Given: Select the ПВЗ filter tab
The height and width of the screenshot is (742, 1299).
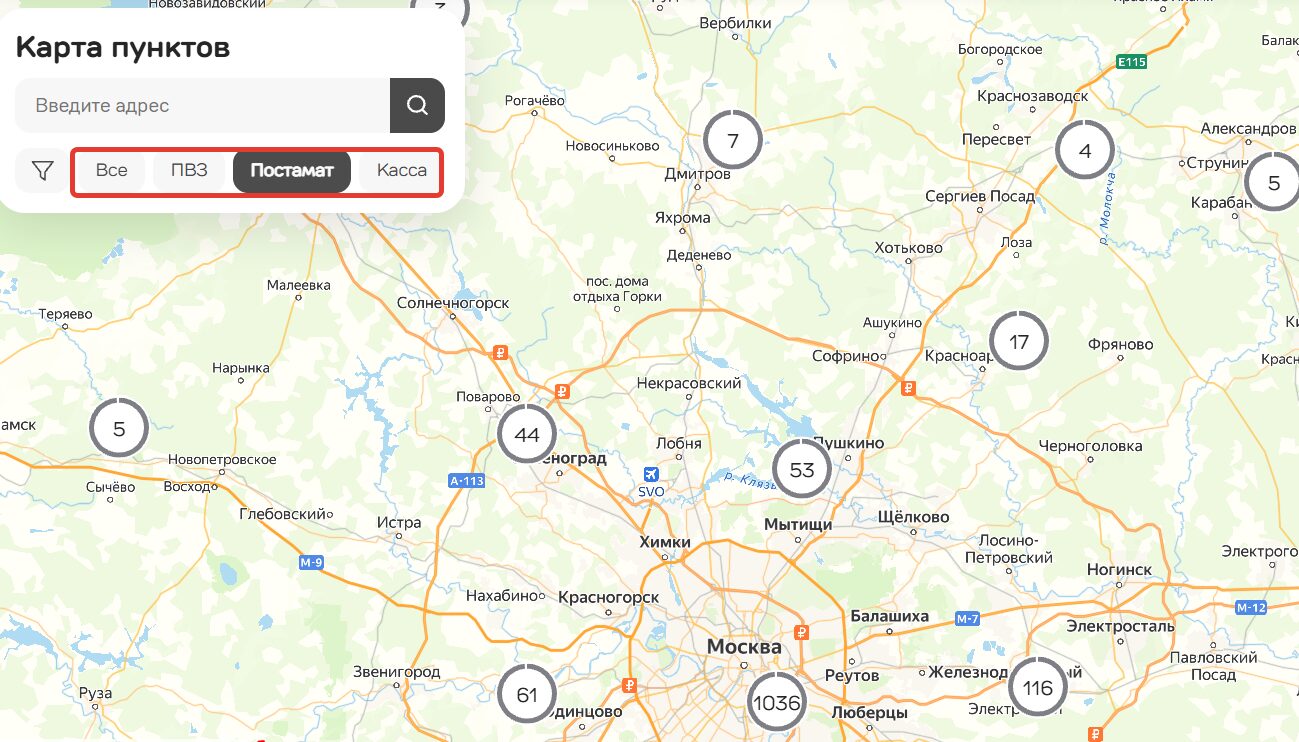Looking at the screenshot, I should click(x=189, y=171).
